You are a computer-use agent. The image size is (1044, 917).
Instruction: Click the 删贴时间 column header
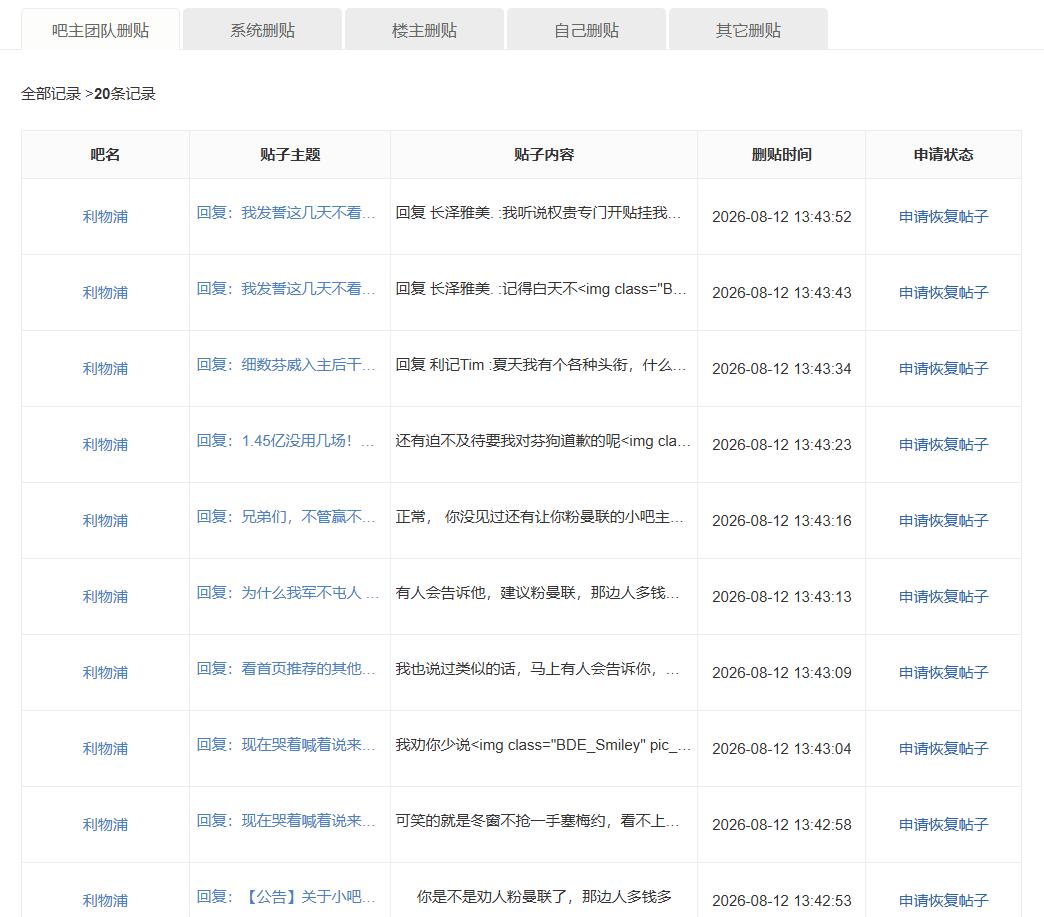tap(782, 154)
